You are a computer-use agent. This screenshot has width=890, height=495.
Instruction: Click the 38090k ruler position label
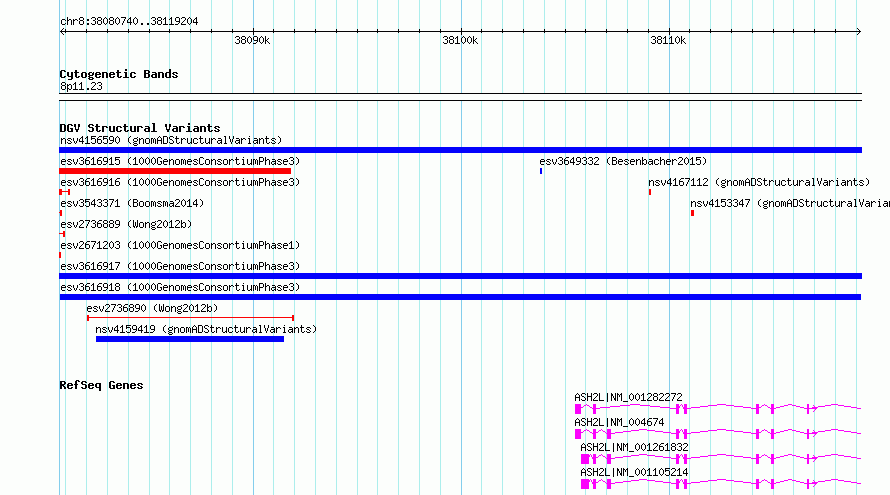pyautogui.click(x=252, y=41)
